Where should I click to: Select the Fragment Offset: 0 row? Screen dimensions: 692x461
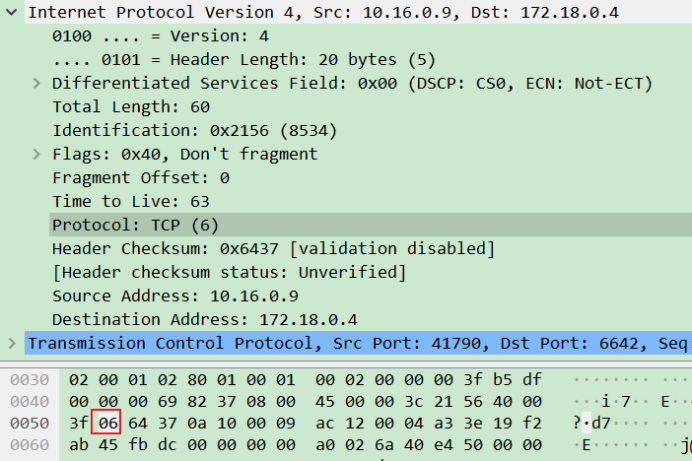click(x=141, y=178)
